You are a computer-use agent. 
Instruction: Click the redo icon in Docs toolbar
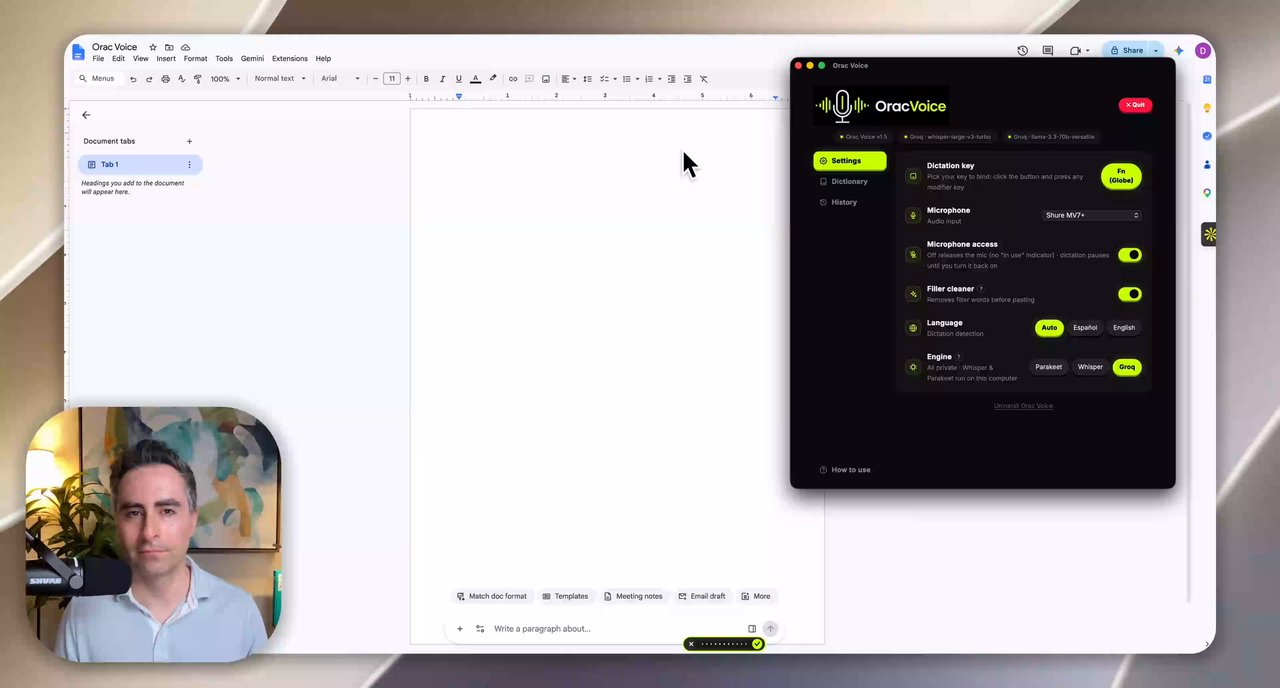(149, 79)
